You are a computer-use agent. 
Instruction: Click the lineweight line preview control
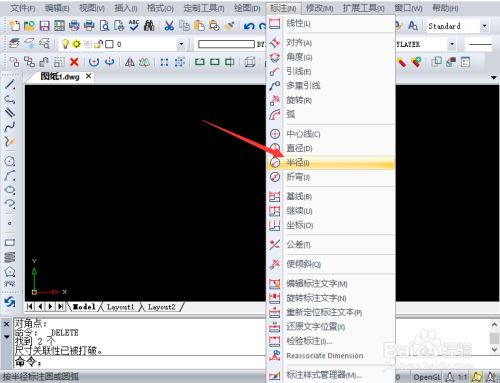[479, 44]
